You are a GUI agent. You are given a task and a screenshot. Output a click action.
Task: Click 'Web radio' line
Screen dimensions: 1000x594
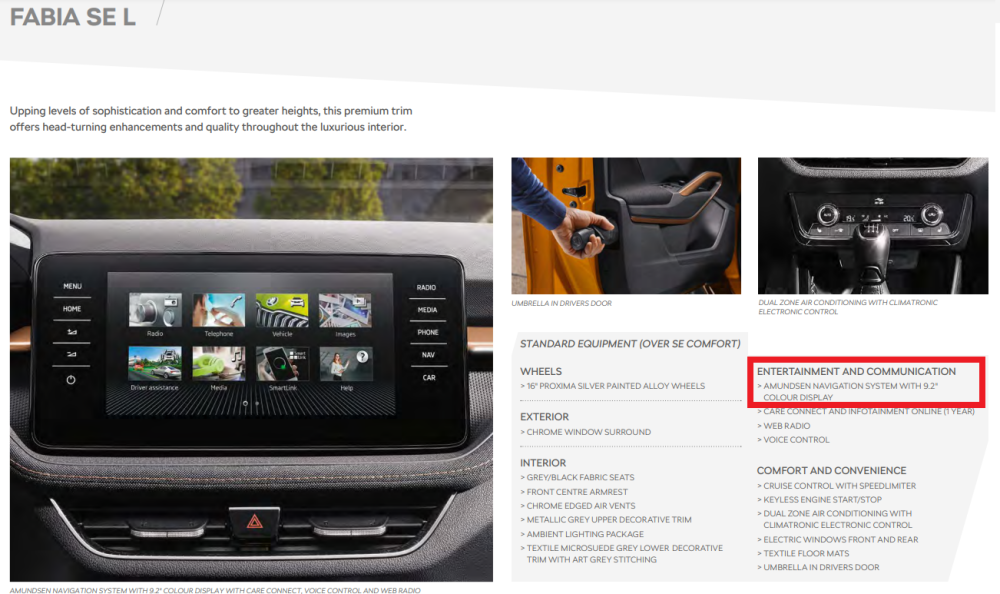(784, 426)
